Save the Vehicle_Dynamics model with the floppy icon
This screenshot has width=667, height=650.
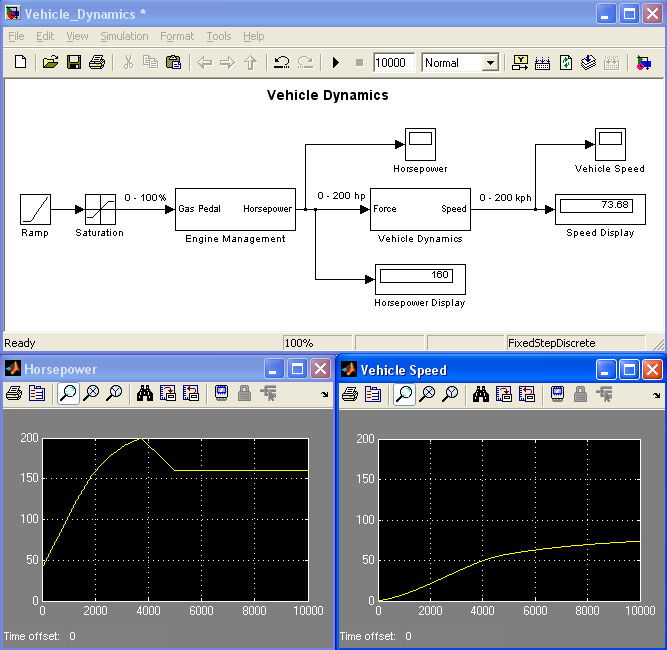pyautogui.click(x=74, y=63)
